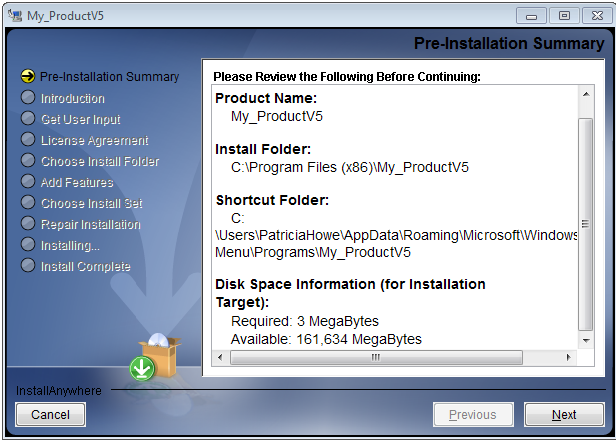Select the Repair Installation step
The width and height of the screenshot is (616, 440).
pyautogui.click(x=90, y=224)
